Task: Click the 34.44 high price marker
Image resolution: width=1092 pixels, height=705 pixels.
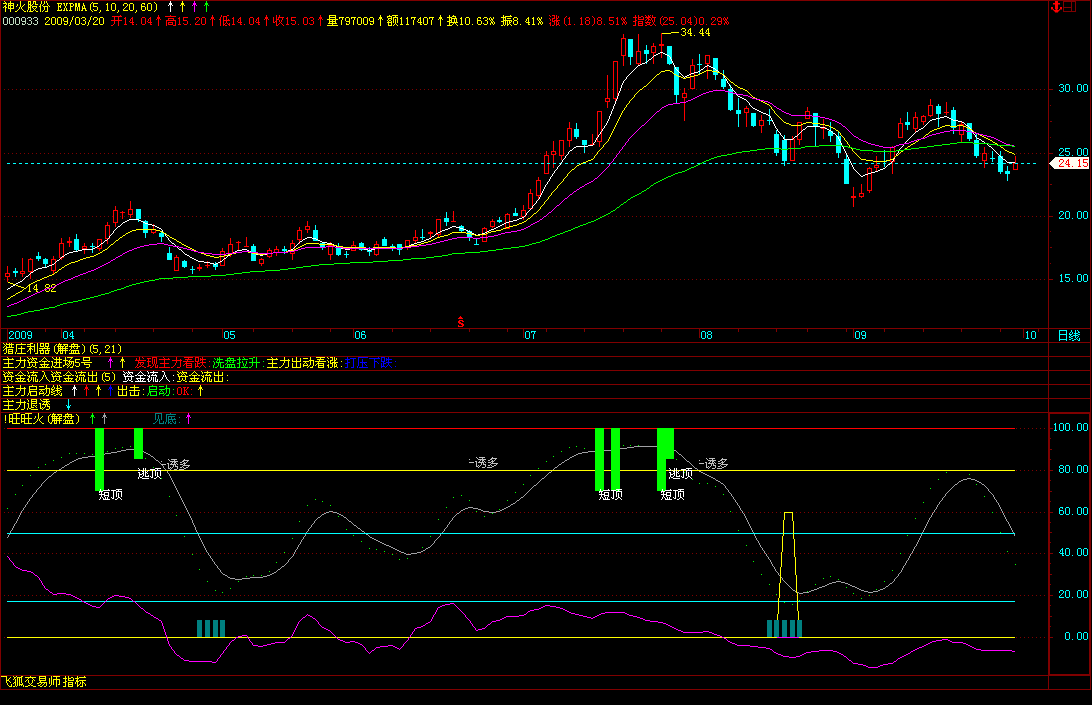Action: click(x=695, y=33)
